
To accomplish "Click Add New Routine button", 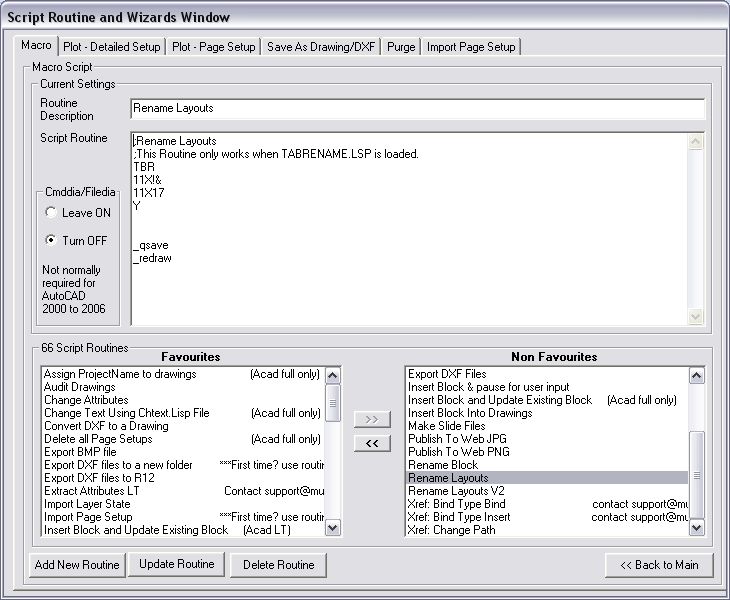I will coord(77,565).
